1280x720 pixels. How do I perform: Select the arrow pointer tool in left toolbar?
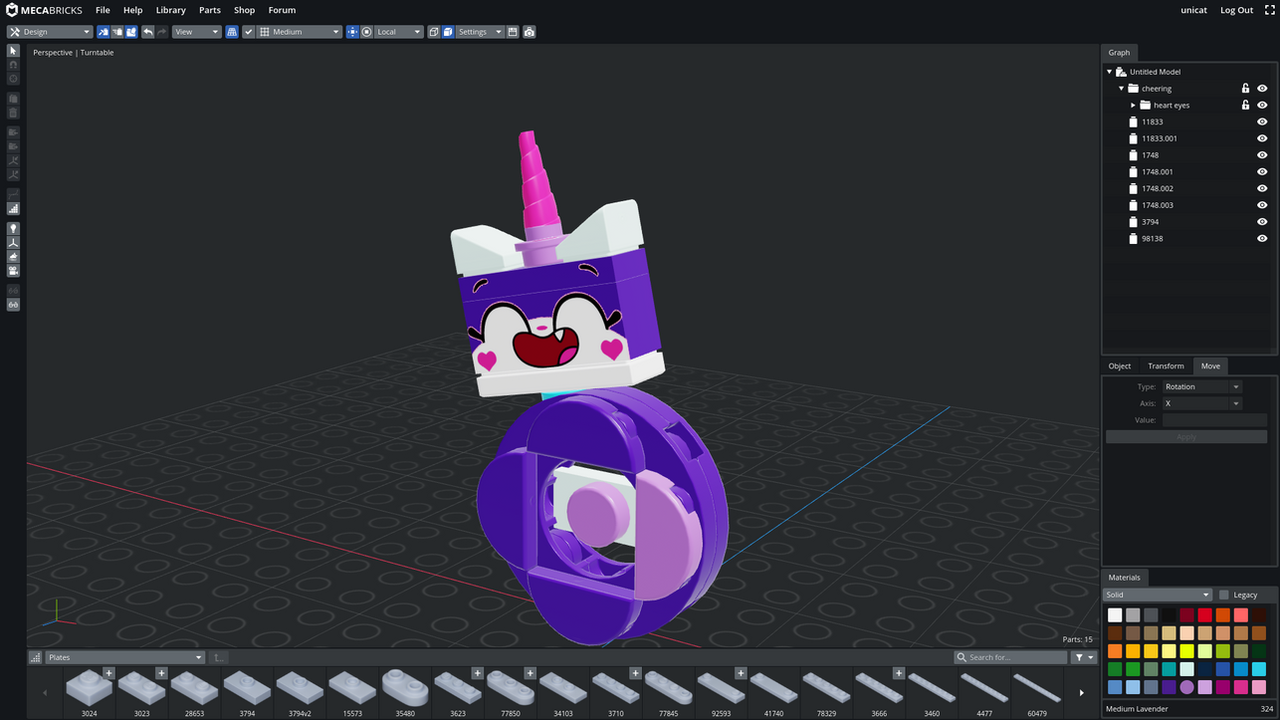click(13, 51)
